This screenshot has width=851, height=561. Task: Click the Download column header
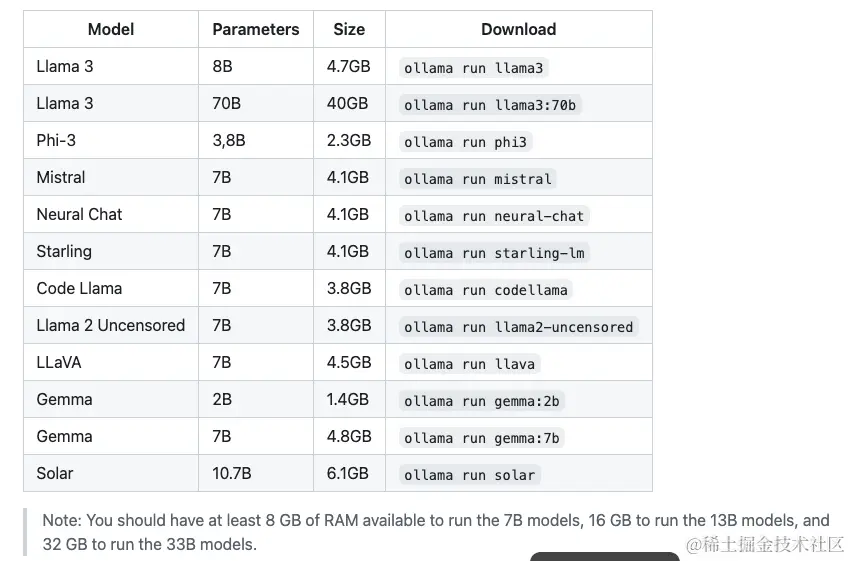(x=518, y=29)
